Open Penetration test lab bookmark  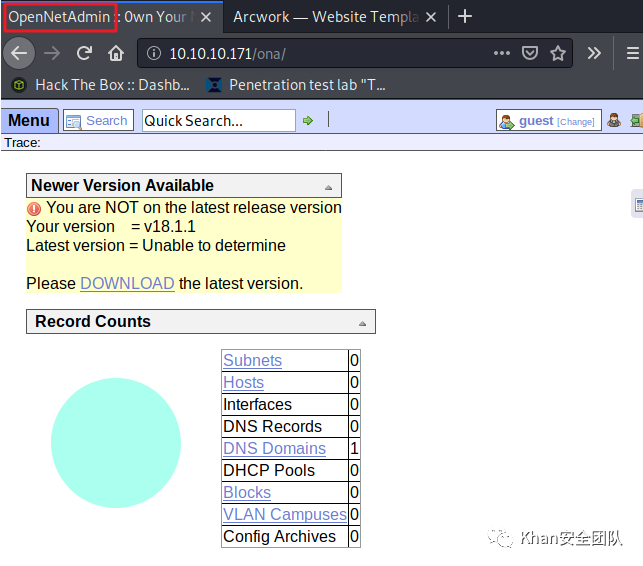(296, 85)
